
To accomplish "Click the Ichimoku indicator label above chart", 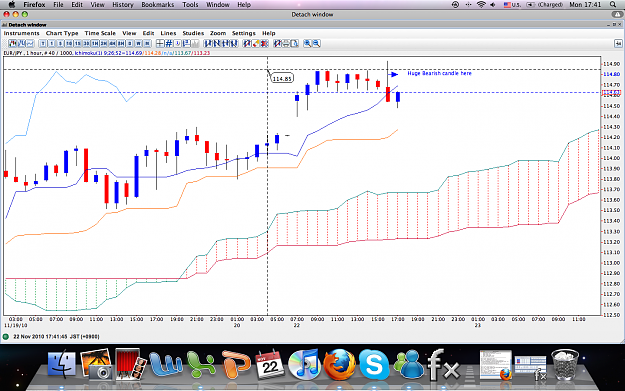I will [x=142, y=53].
